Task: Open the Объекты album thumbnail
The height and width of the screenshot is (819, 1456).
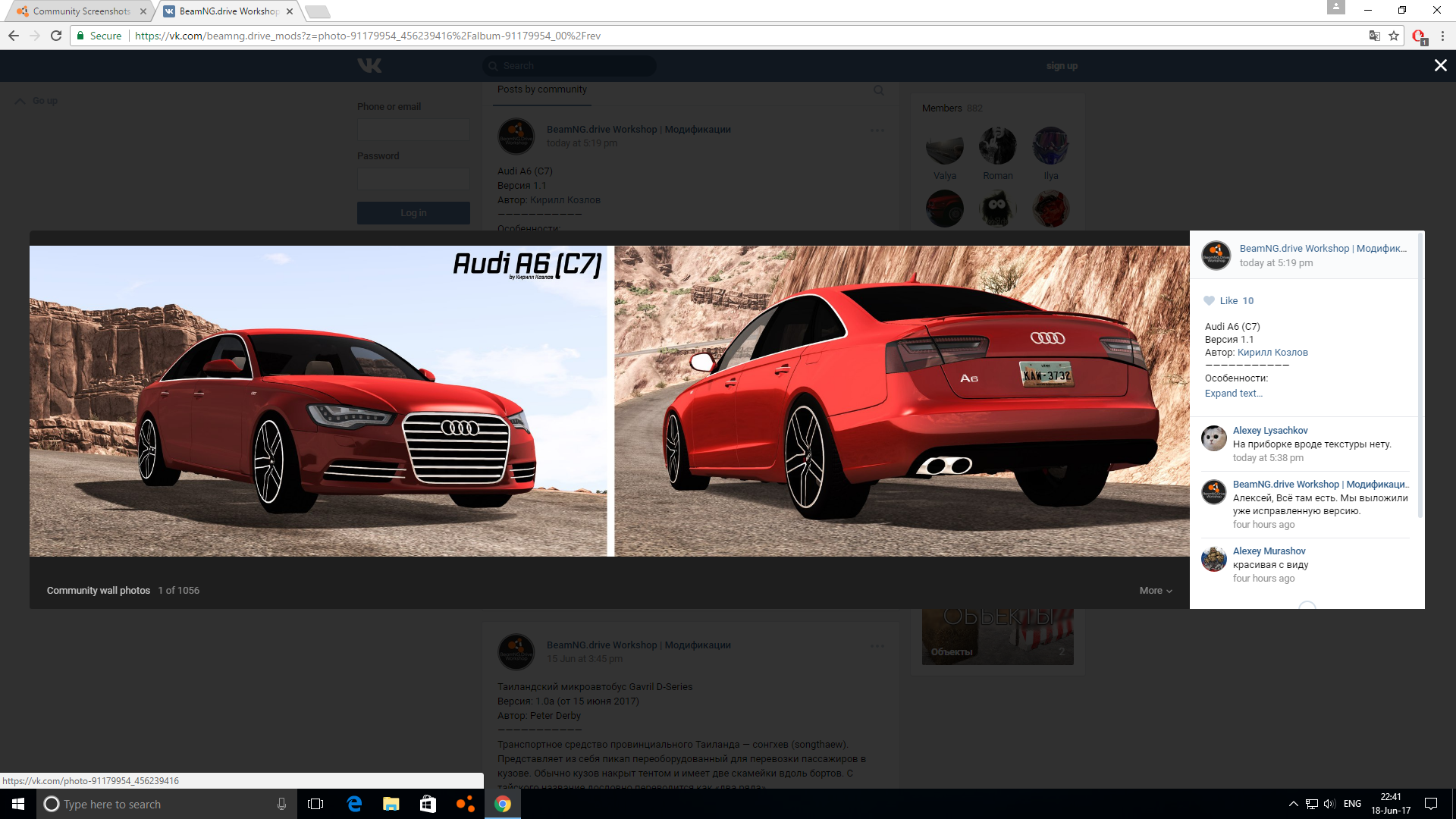Action: tap(998, 637)
